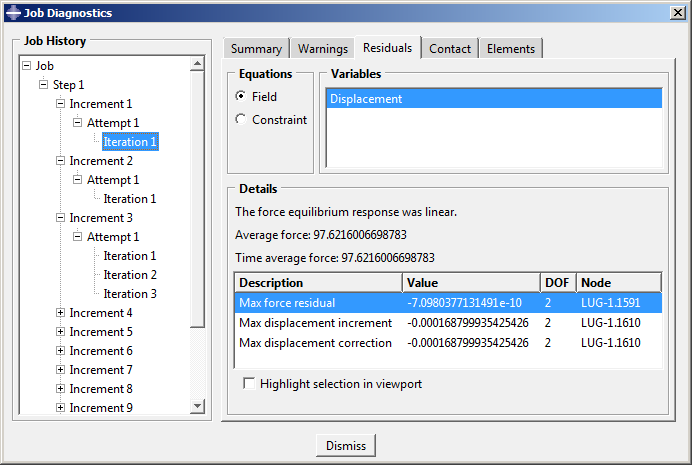Go to the Contact tab
This screenshot has width=692, height=465.
click(x=450, y=49)
